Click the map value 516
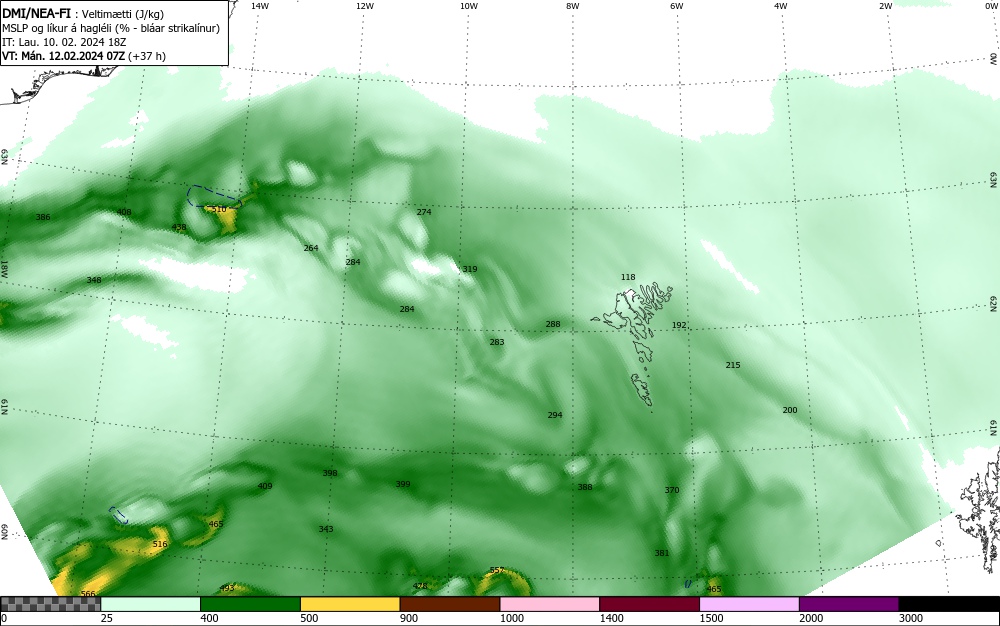 [160, 544]
